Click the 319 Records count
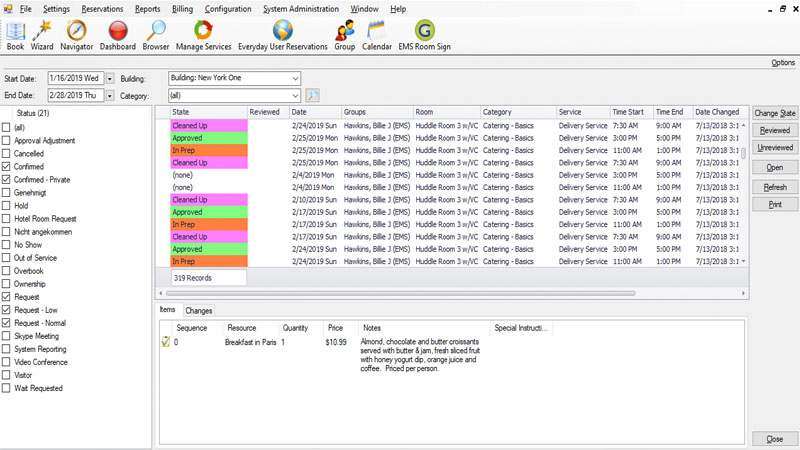 pos(192,278)
